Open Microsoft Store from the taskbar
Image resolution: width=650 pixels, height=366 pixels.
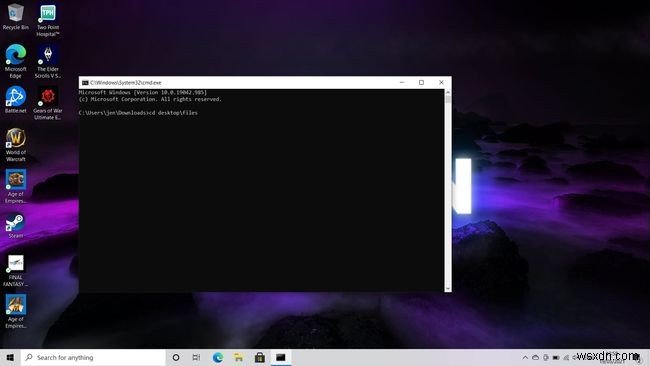(260, 357)
